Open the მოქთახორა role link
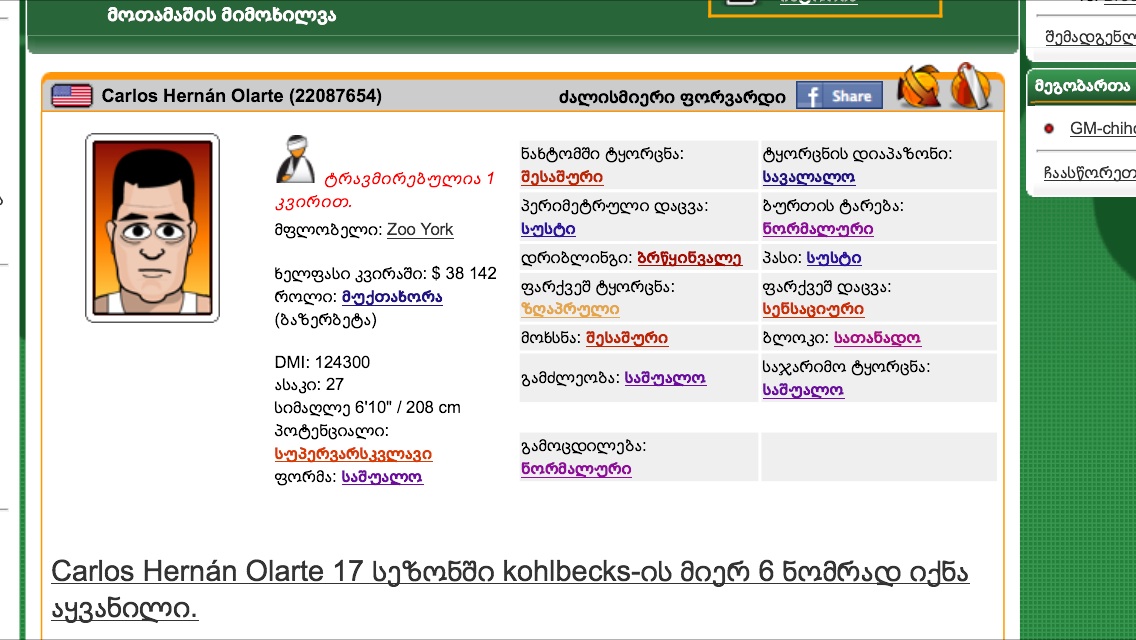 (x=392, y=296)
